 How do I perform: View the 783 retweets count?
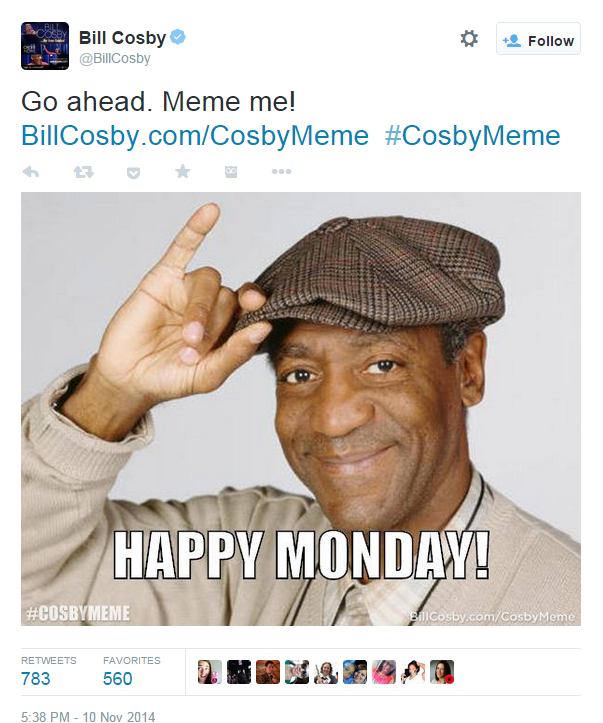(x=35, y=678)
